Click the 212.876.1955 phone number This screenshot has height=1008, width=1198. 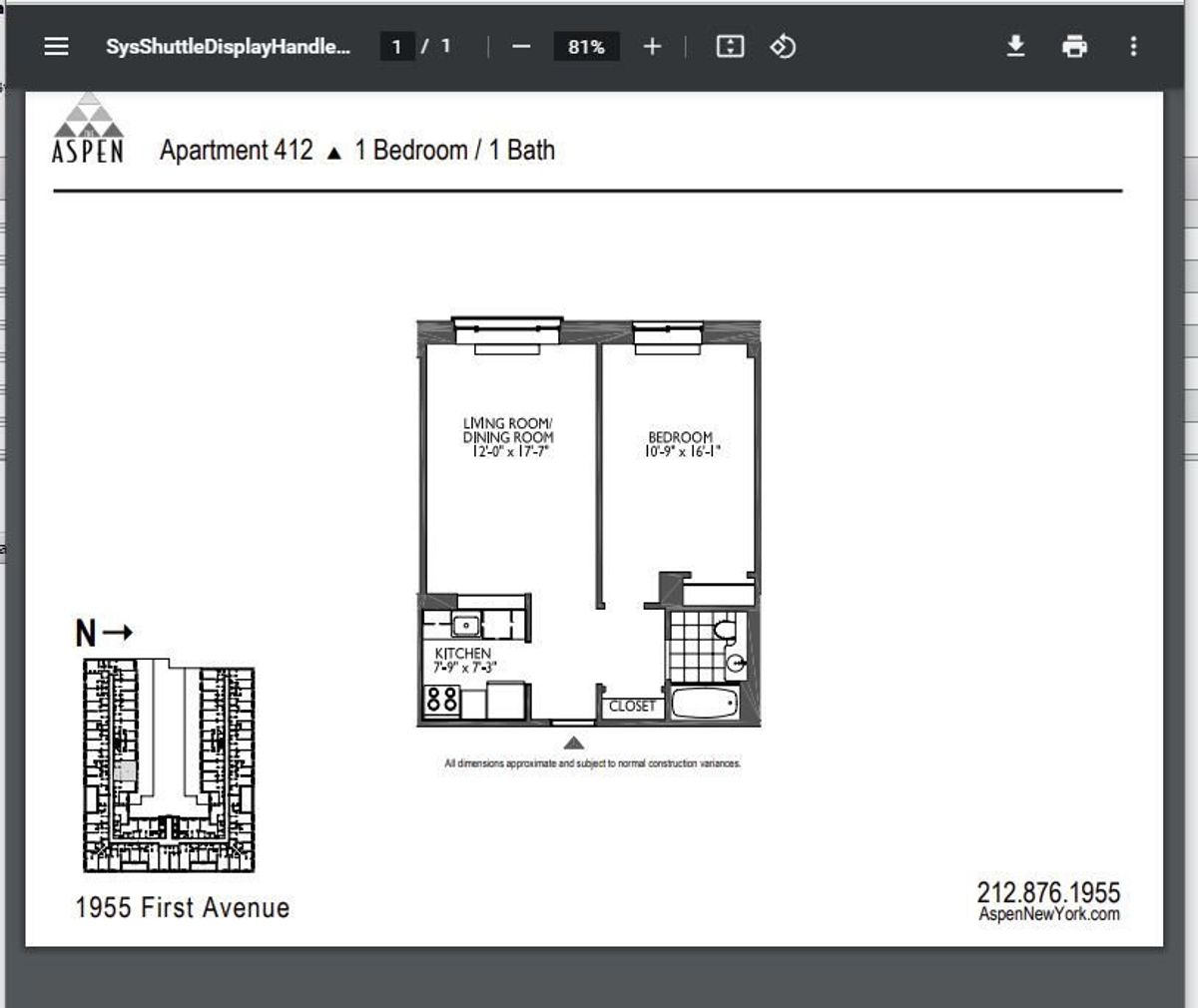tap(1048, 891)
